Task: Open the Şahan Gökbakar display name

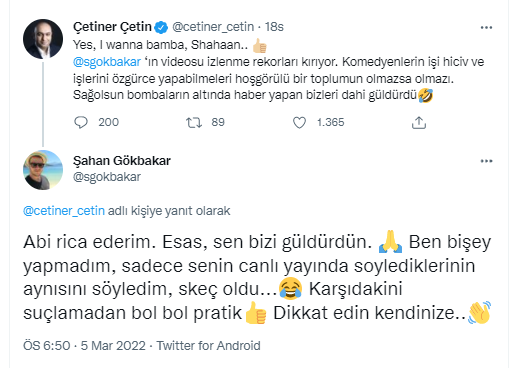Action: coord(122,161)
